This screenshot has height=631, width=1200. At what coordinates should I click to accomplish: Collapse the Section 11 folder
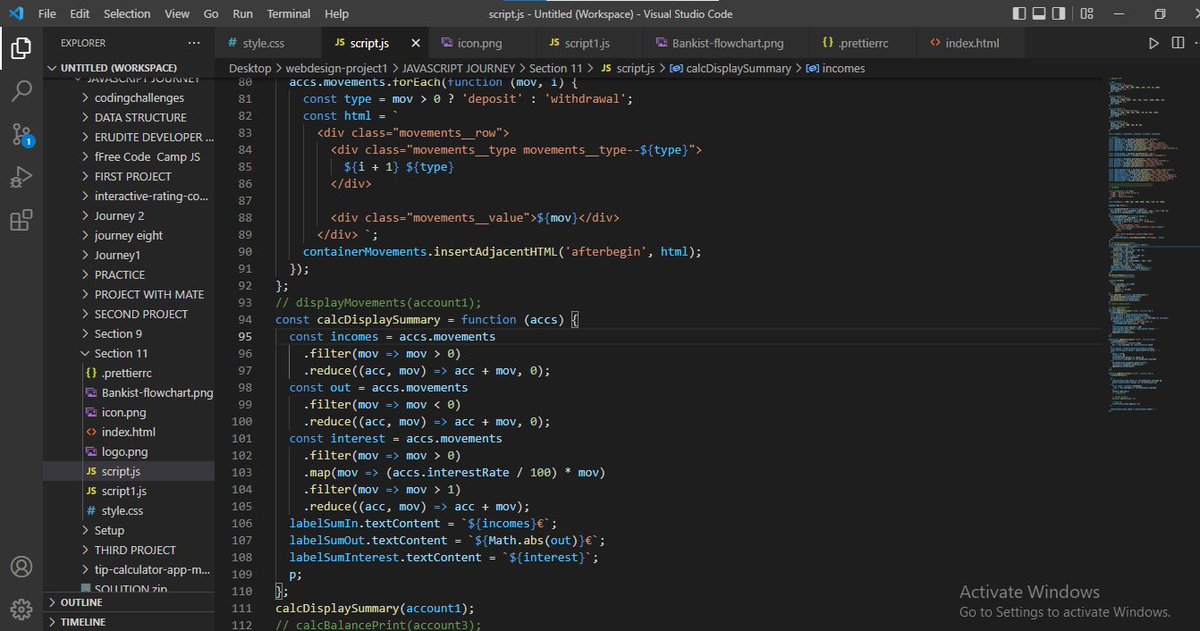click(121, 353)
